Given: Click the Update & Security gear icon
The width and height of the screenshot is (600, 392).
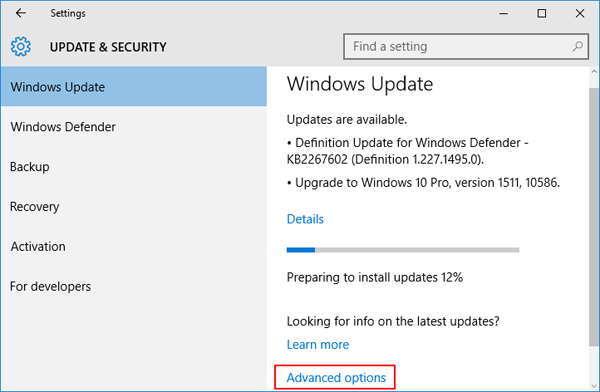Looking at the screenshot, I should point(21,47).
